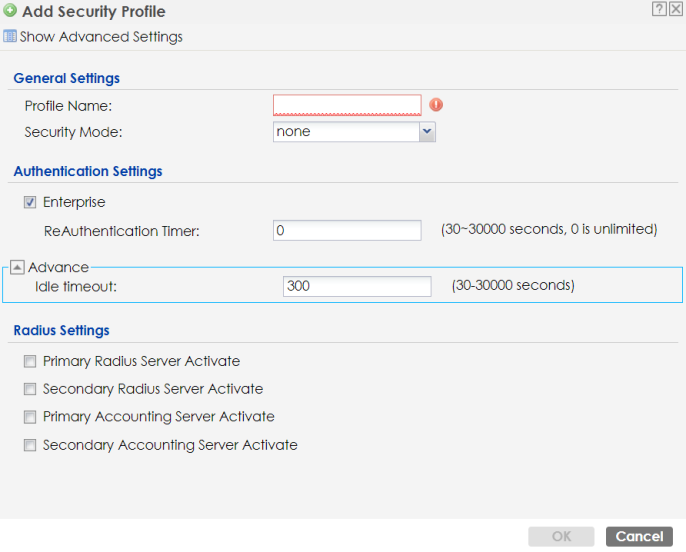The image size is (686, 552).
Task: Click the help question mark icon
Action: click(660, 10)
